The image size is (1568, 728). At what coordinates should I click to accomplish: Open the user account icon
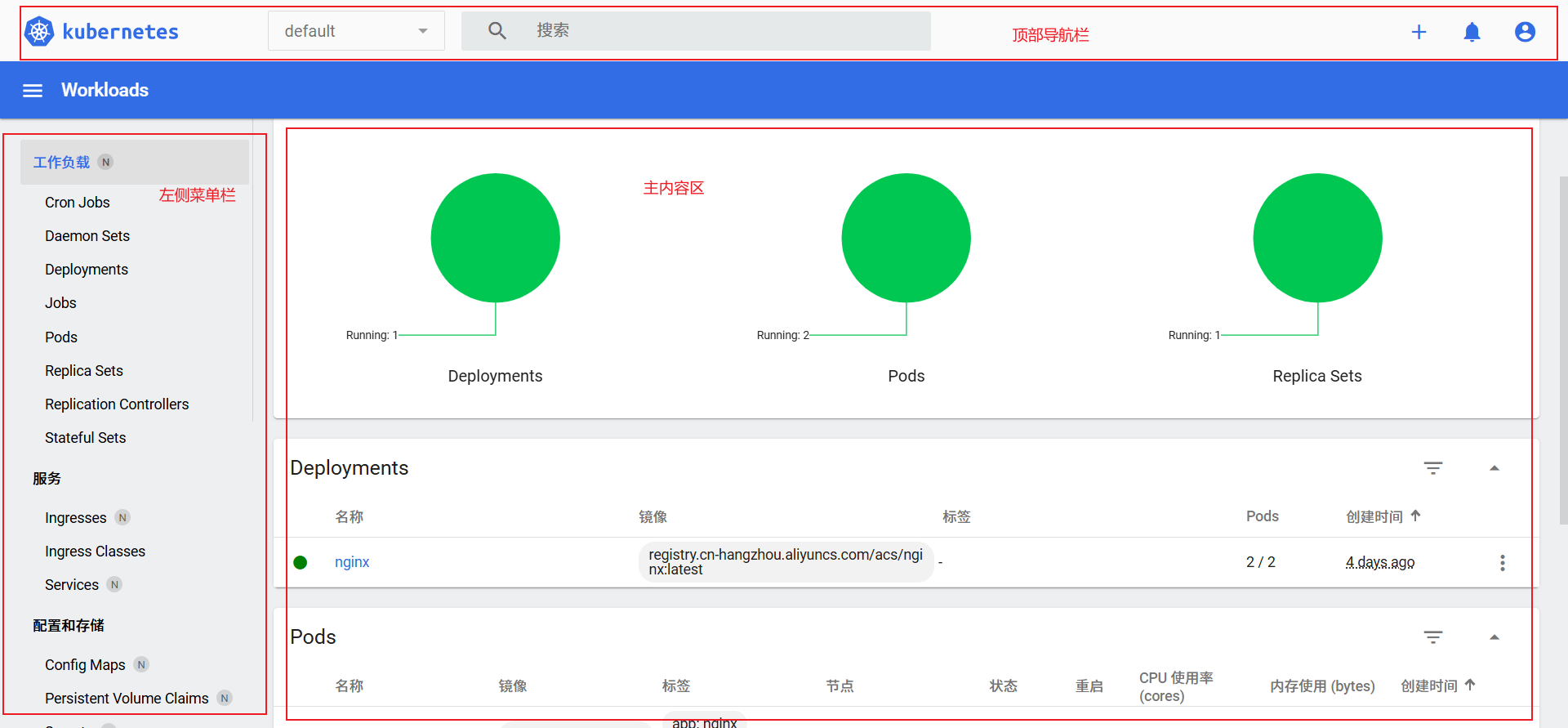1524,32
